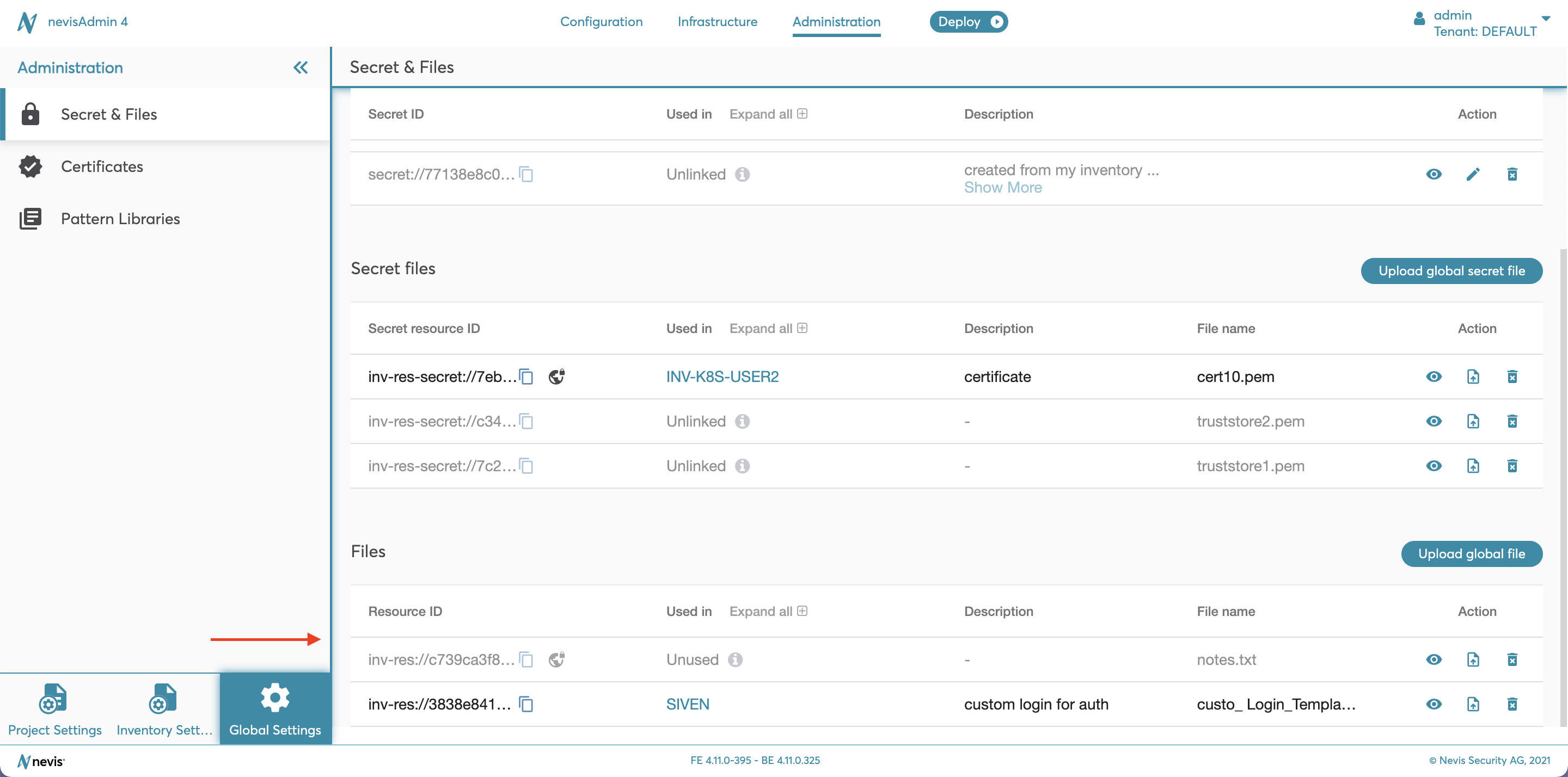Click the info icon for secret://77138e8c0 Unlinked
This screenshot has width=1568, height=777.
pos(742,175)
